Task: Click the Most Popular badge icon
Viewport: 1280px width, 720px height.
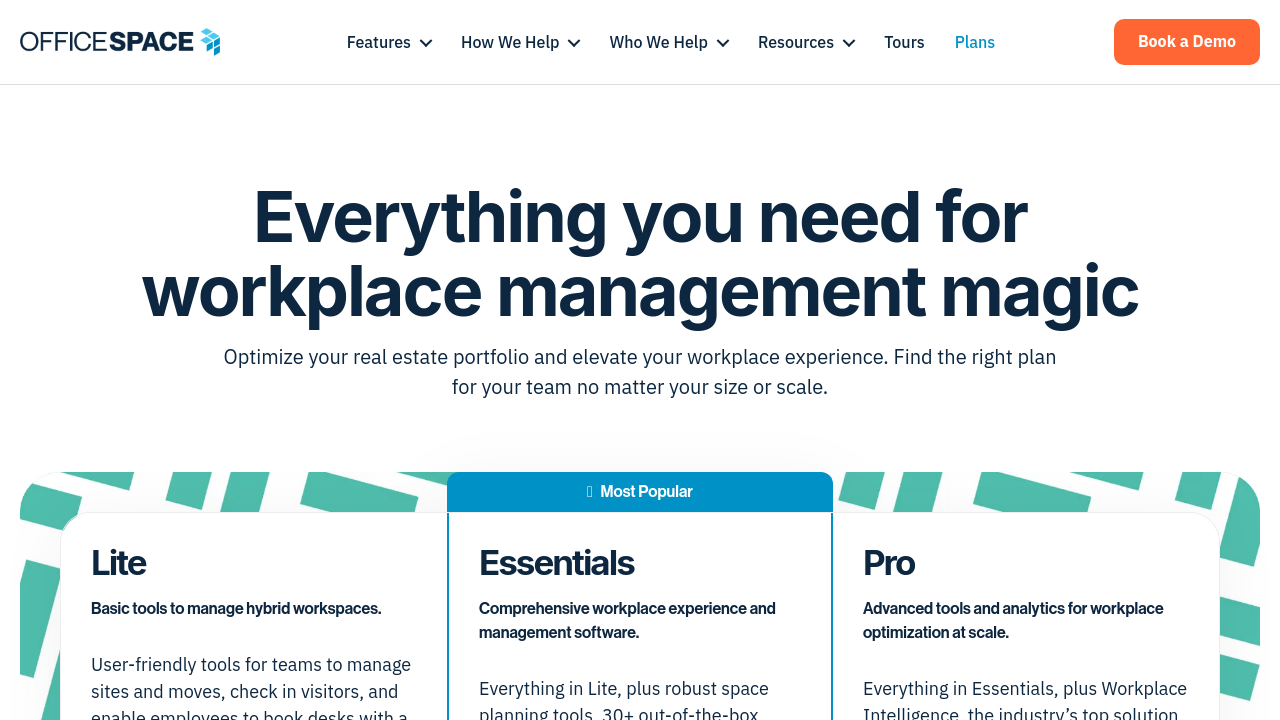Action: [x=590, y=492]
